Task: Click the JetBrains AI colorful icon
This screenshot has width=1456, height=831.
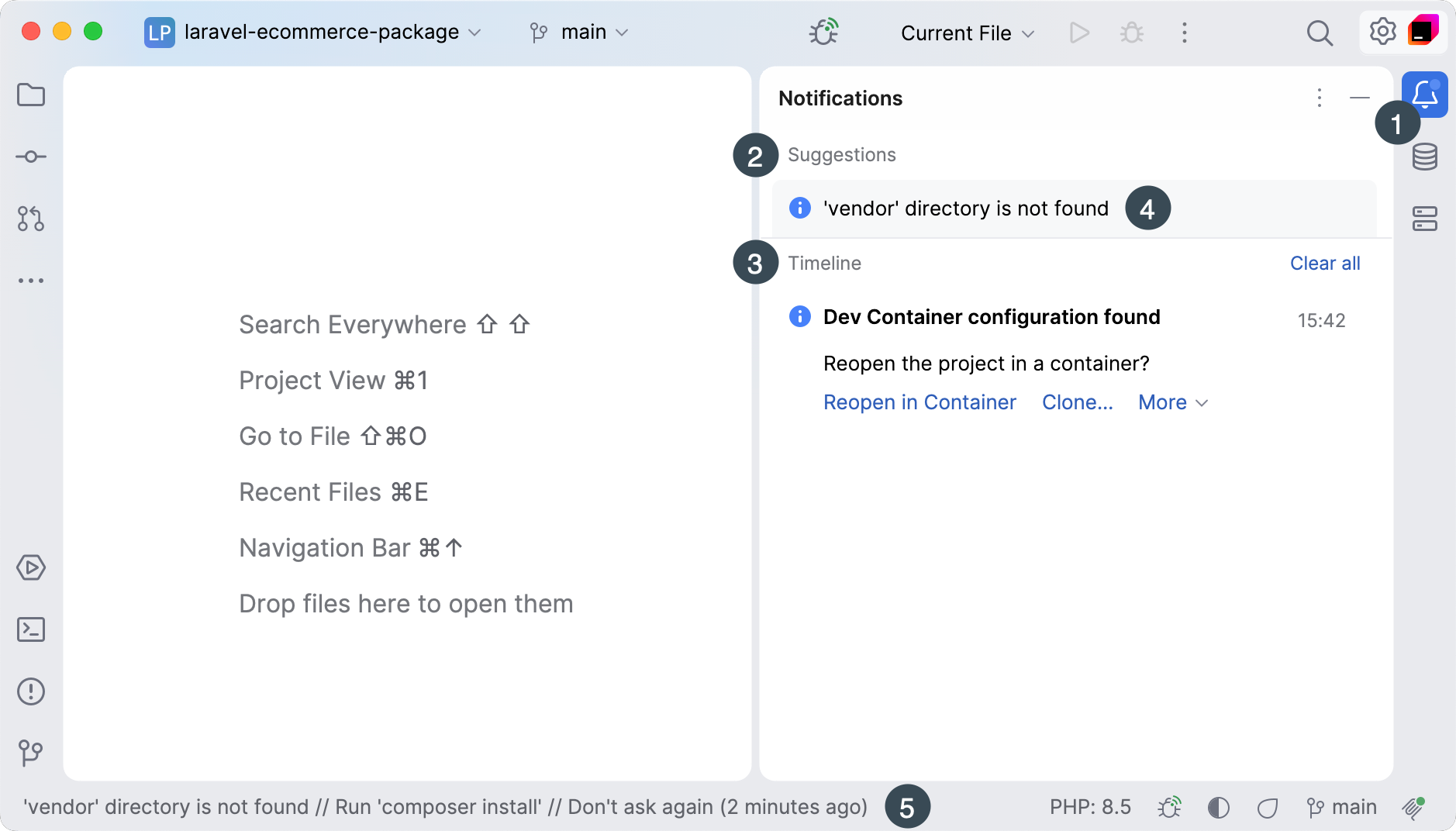Action: click(x=1423, y=31)
